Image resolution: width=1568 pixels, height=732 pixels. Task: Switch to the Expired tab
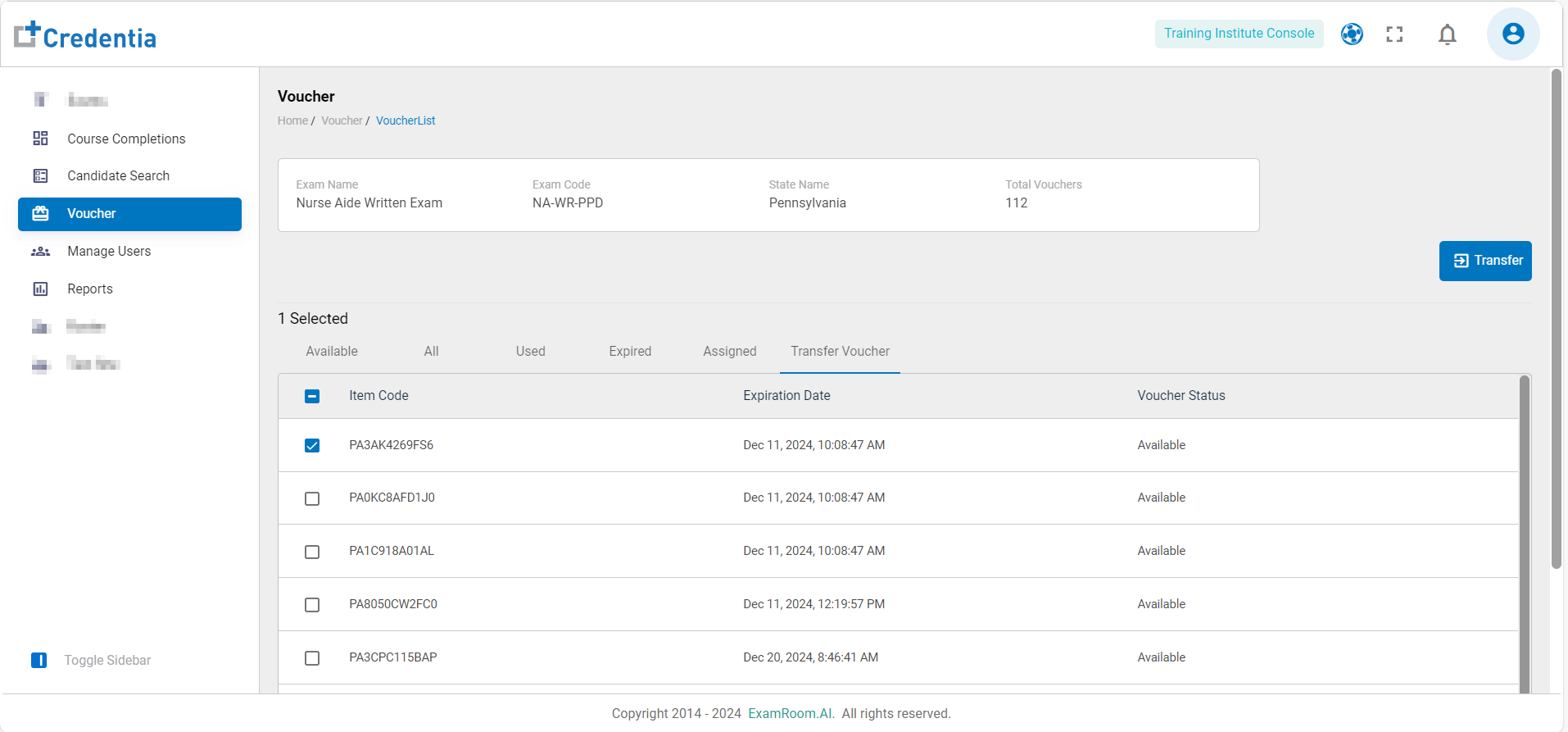tap(630, 351)
